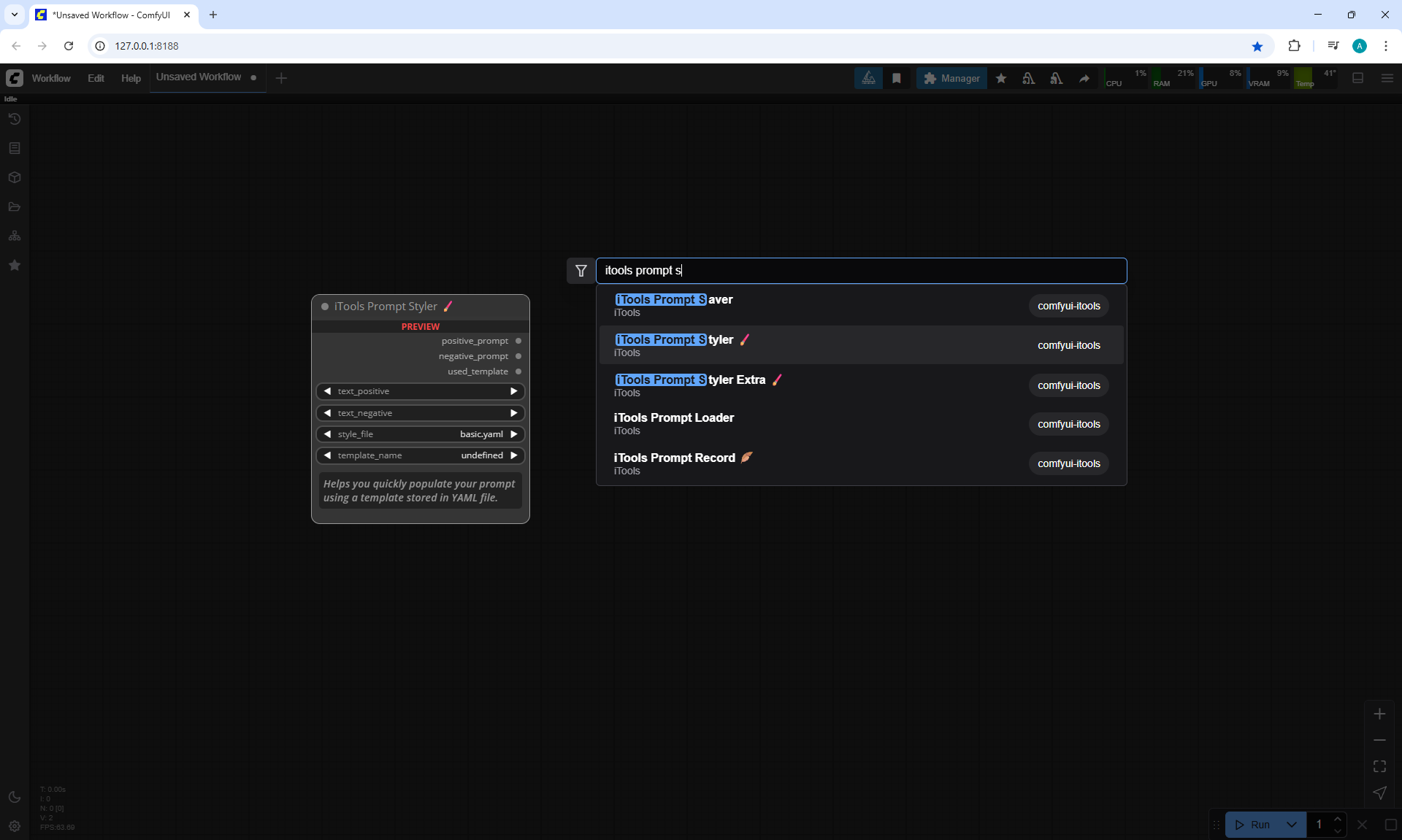Expand the Run button dropdown arrow
The width and height of the screenshot is (1402, 840).
[1292, 825]
